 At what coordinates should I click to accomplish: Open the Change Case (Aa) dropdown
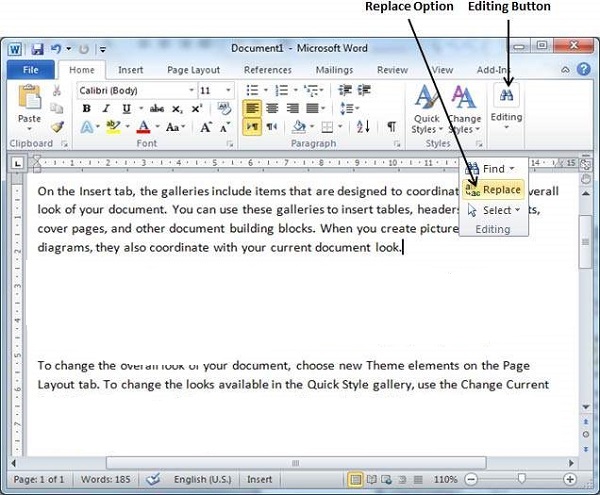coord(175,127)
